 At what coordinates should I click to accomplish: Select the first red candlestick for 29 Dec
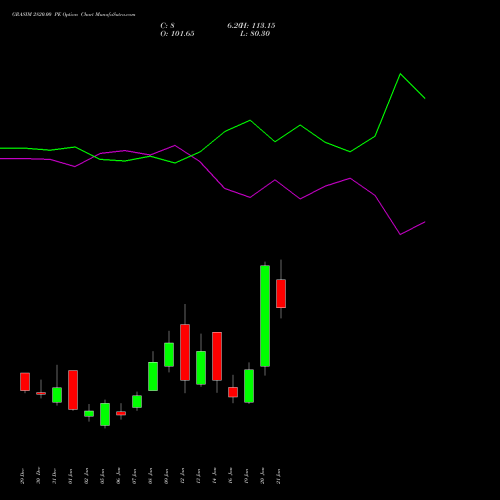[x=25, y=382]
